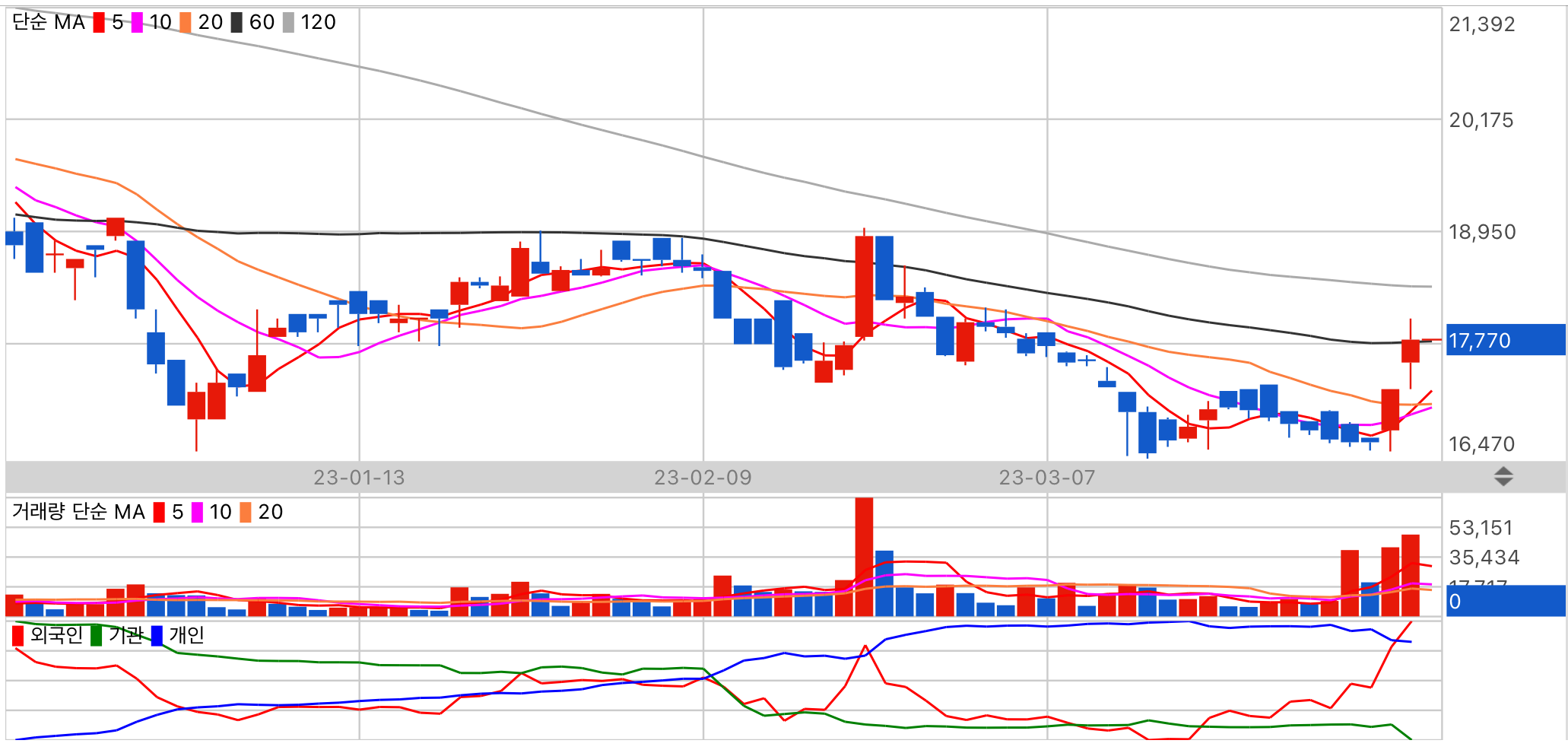The image size is (1568, 753).
Task: Click the 23-01-13 date label
Action: (x=359, y=478)
